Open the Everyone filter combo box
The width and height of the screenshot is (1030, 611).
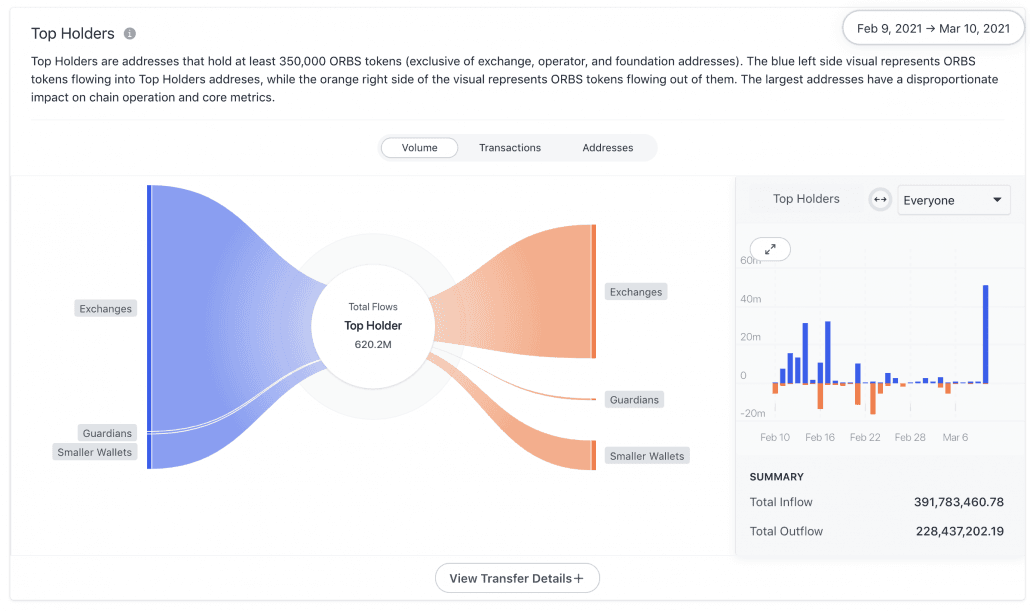(954, 200)
